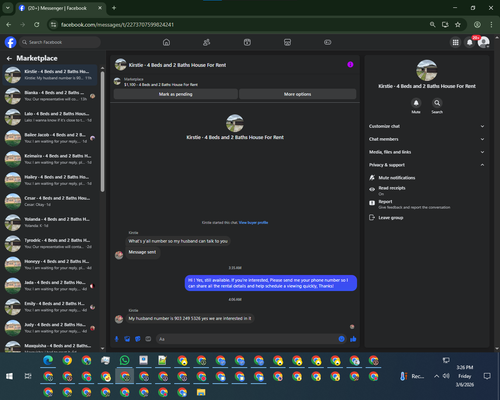Open Microsoft Edge from the taskbar

pyautogui.click(x=48, y=360)
